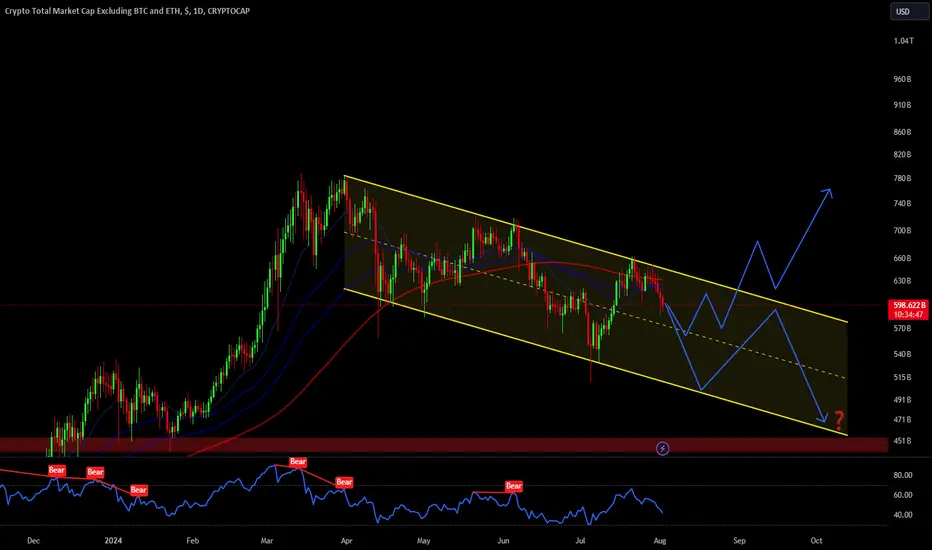Click the Jun label on time axis
The width and height of the screenshot is (932, 550).
(503, 540)
